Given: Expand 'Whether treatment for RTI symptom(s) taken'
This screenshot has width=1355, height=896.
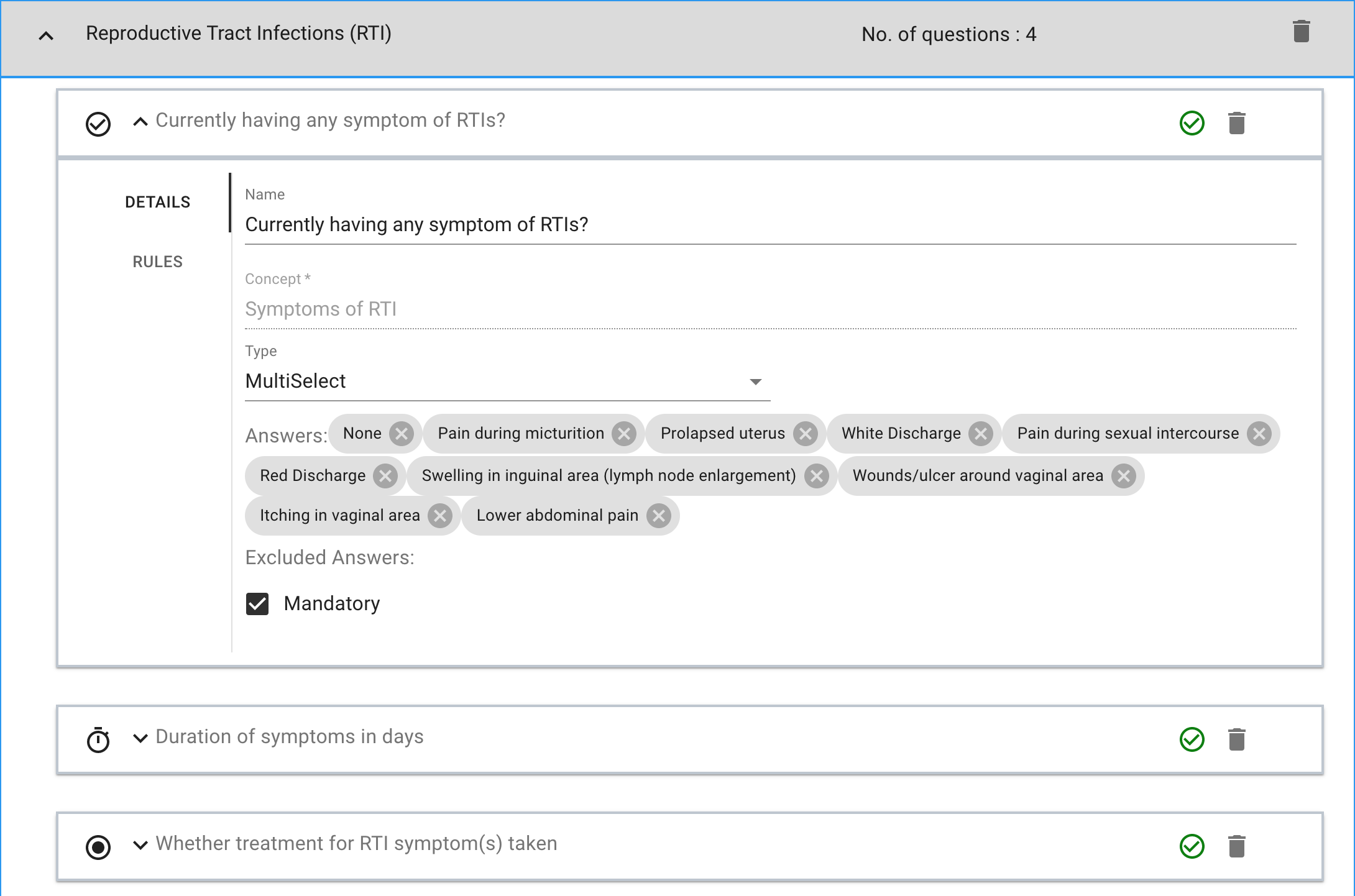Looking at the screenshot, I should [x=140, y=845].
